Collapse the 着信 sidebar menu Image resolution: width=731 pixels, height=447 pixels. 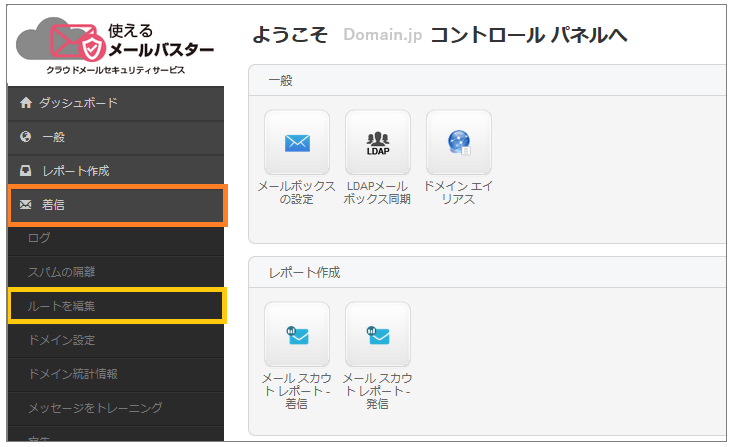pyautogui.click(x=117, y=205)
